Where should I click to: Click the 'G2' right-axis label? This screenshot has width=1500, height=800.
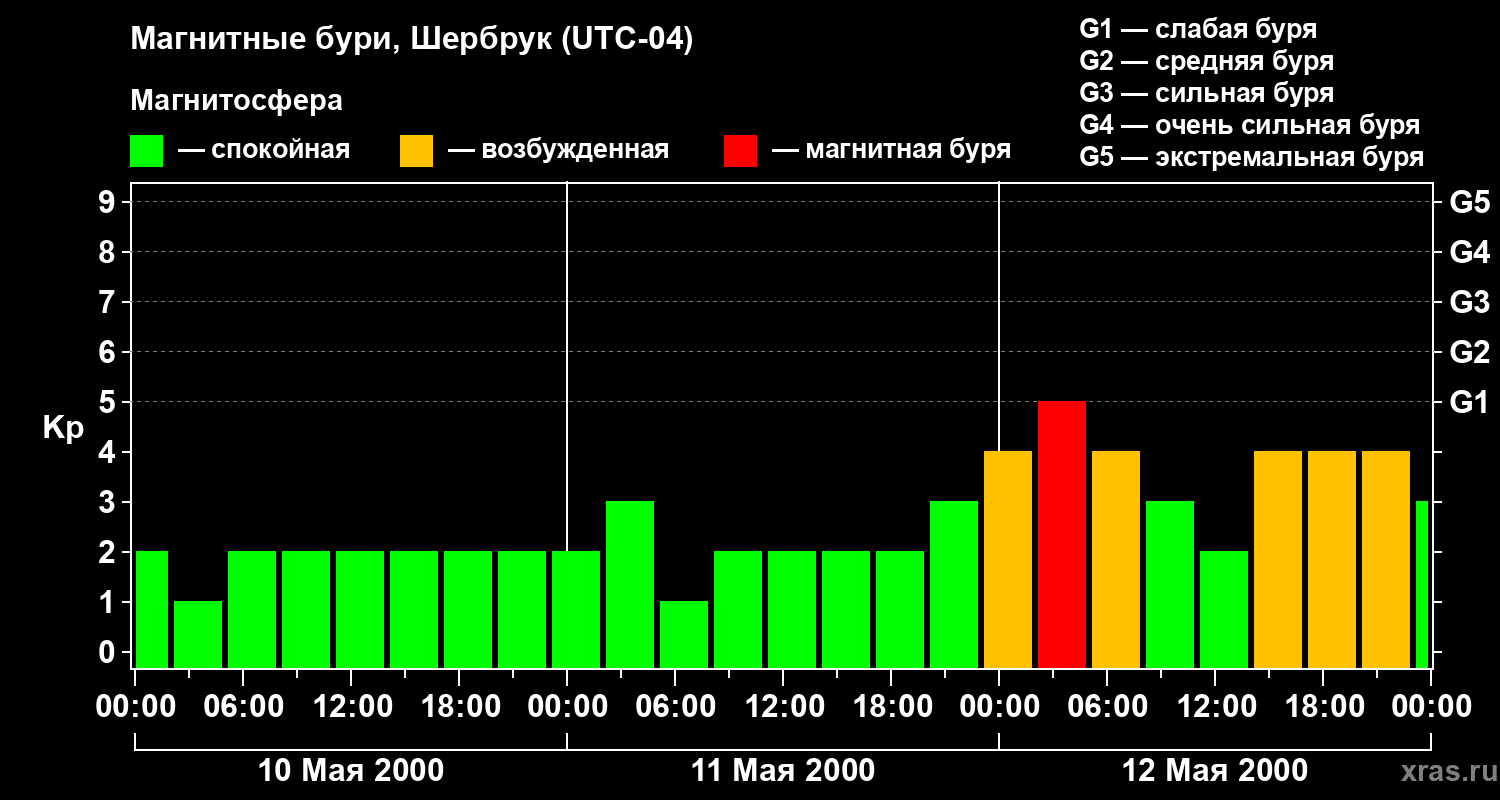[1469, 352]
